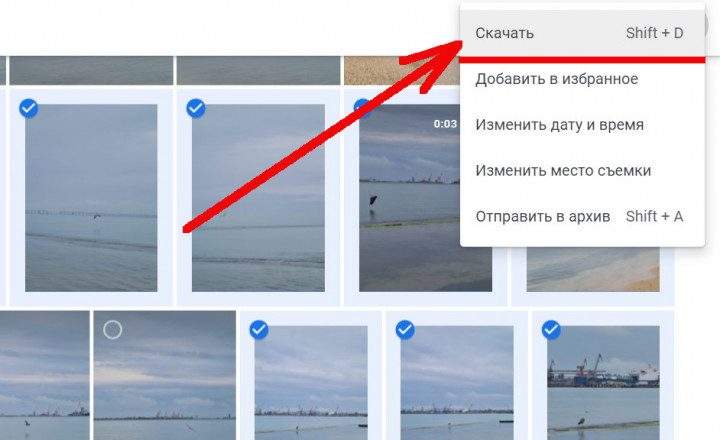
Task: Uncheck the checkmark on second tall sea photo
Action: coord(196,108)
